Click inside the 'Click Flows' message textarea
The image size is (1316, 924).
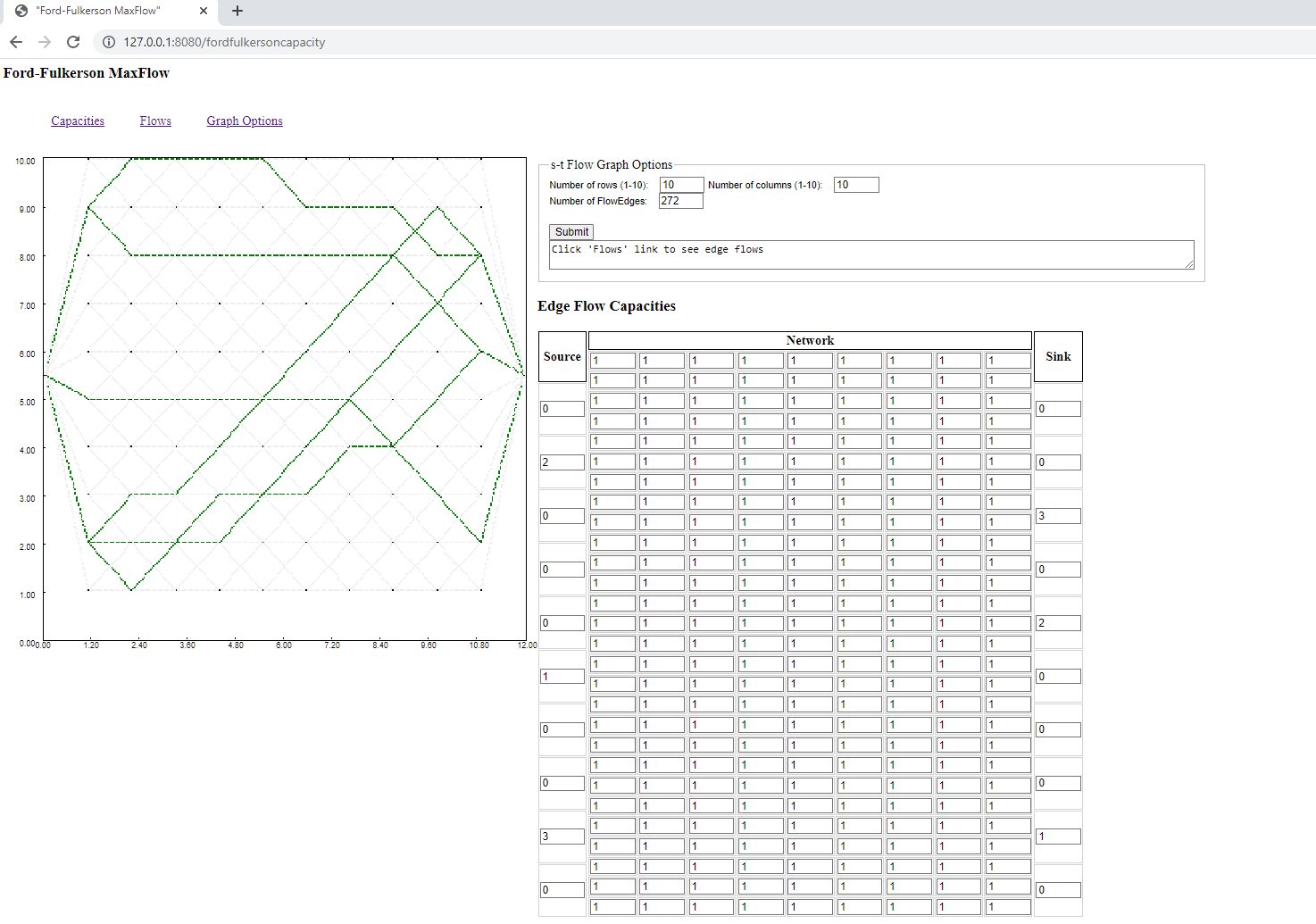tap(870, 254)
